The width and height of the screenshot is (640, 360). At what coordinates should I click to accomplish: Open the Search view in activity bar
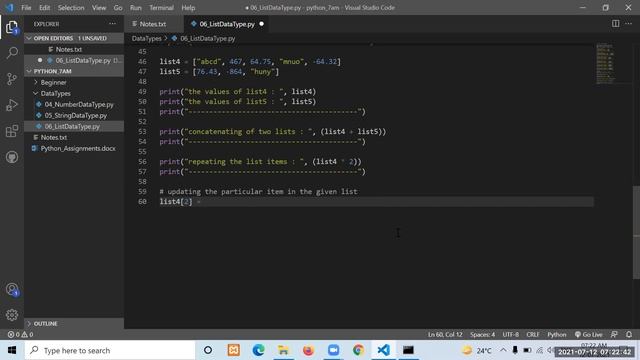coord(12,53)
